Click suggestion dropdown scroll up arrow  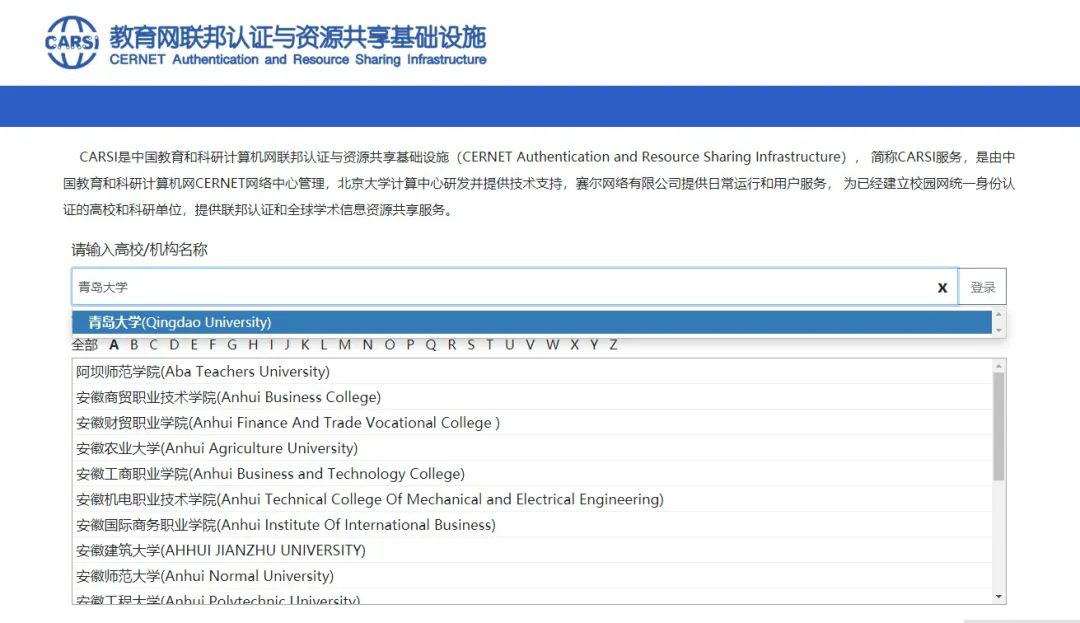(x=999, y=315)
